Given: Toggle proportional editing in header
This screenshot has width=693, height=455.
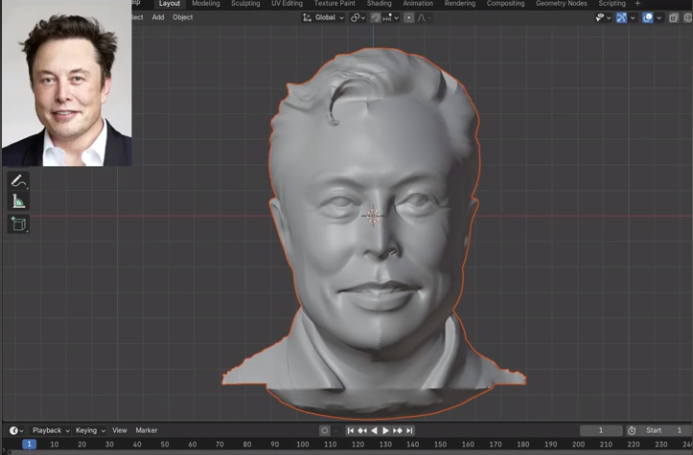Looking at the screenshot, I should point(409,18).
